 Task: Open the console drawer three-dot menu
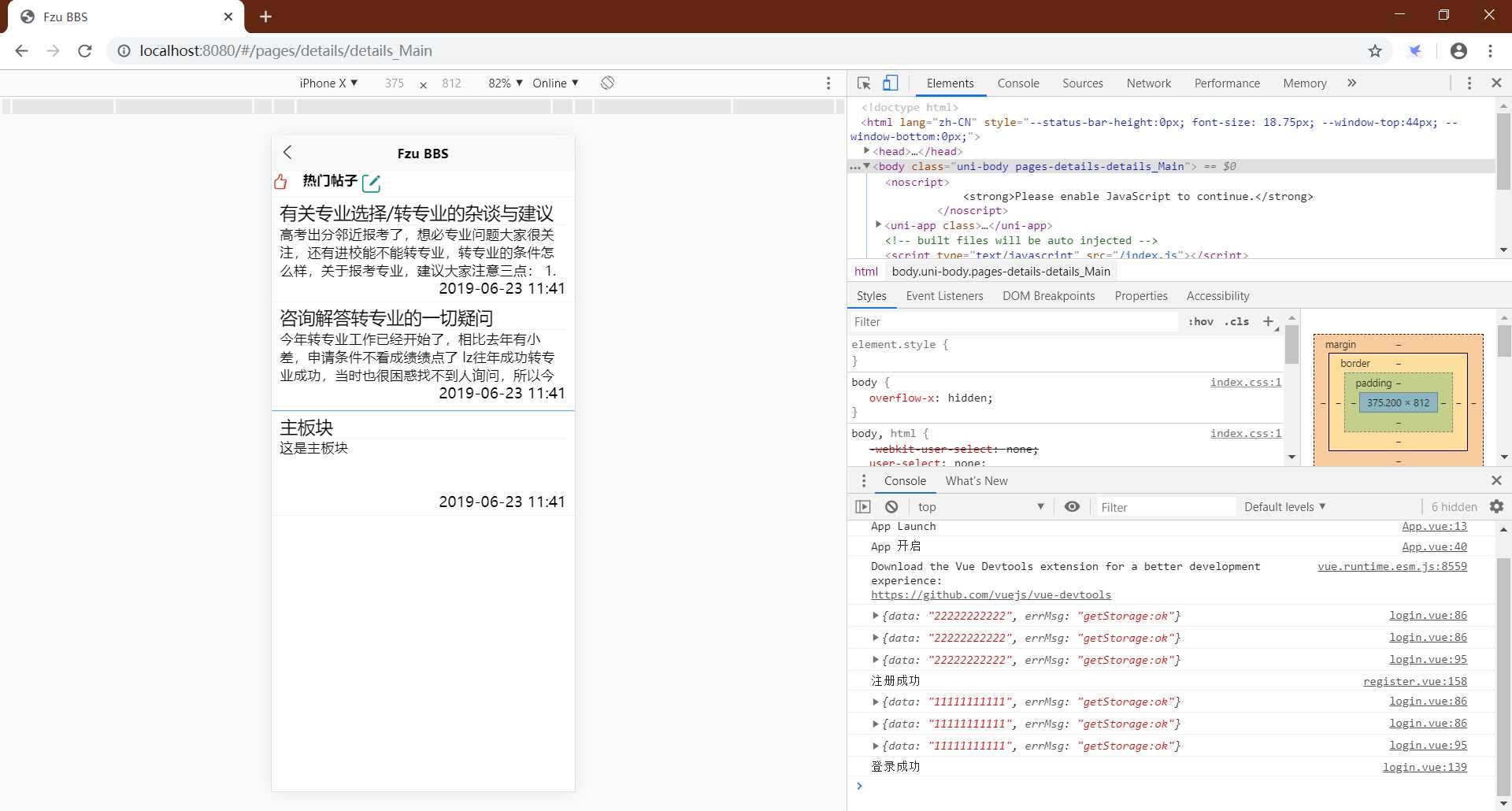click(864, 480)
